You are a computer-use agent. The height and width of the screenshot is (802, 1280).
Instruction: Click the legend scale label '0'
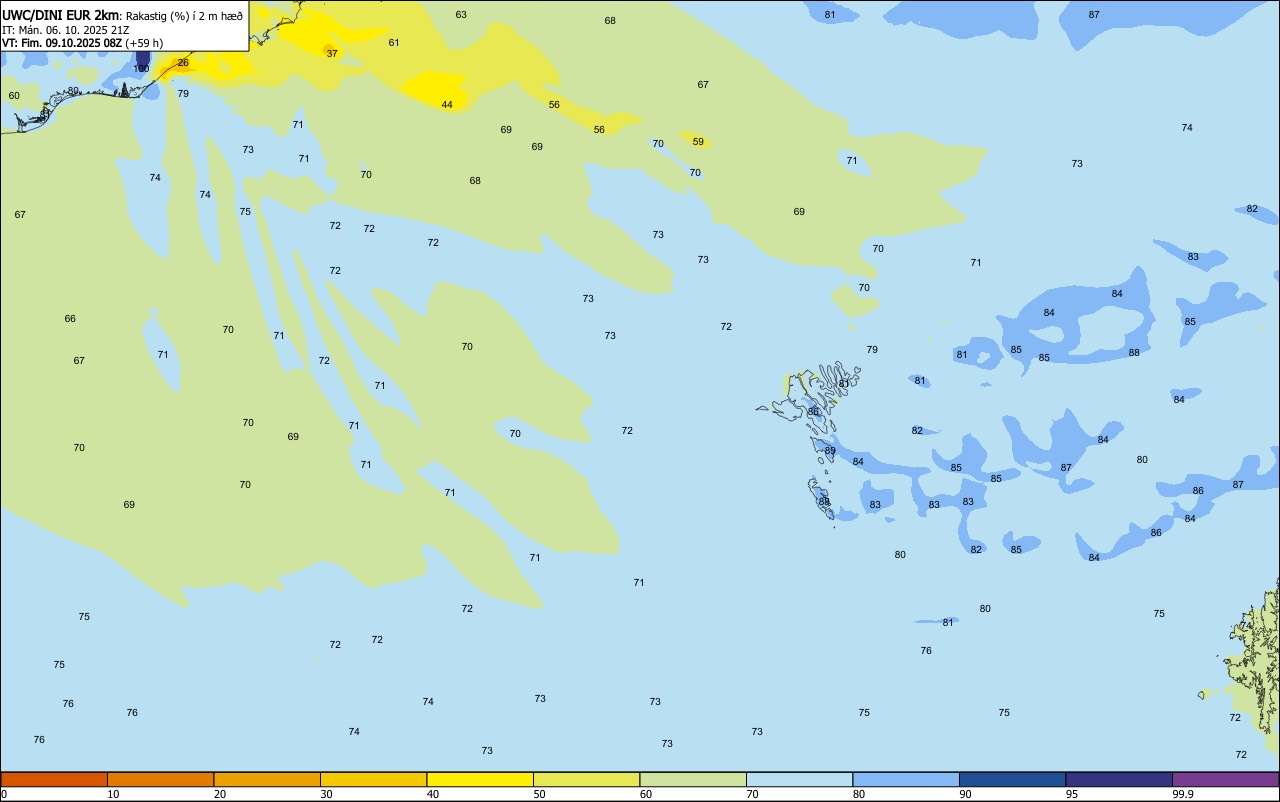[x=4, y=794]
